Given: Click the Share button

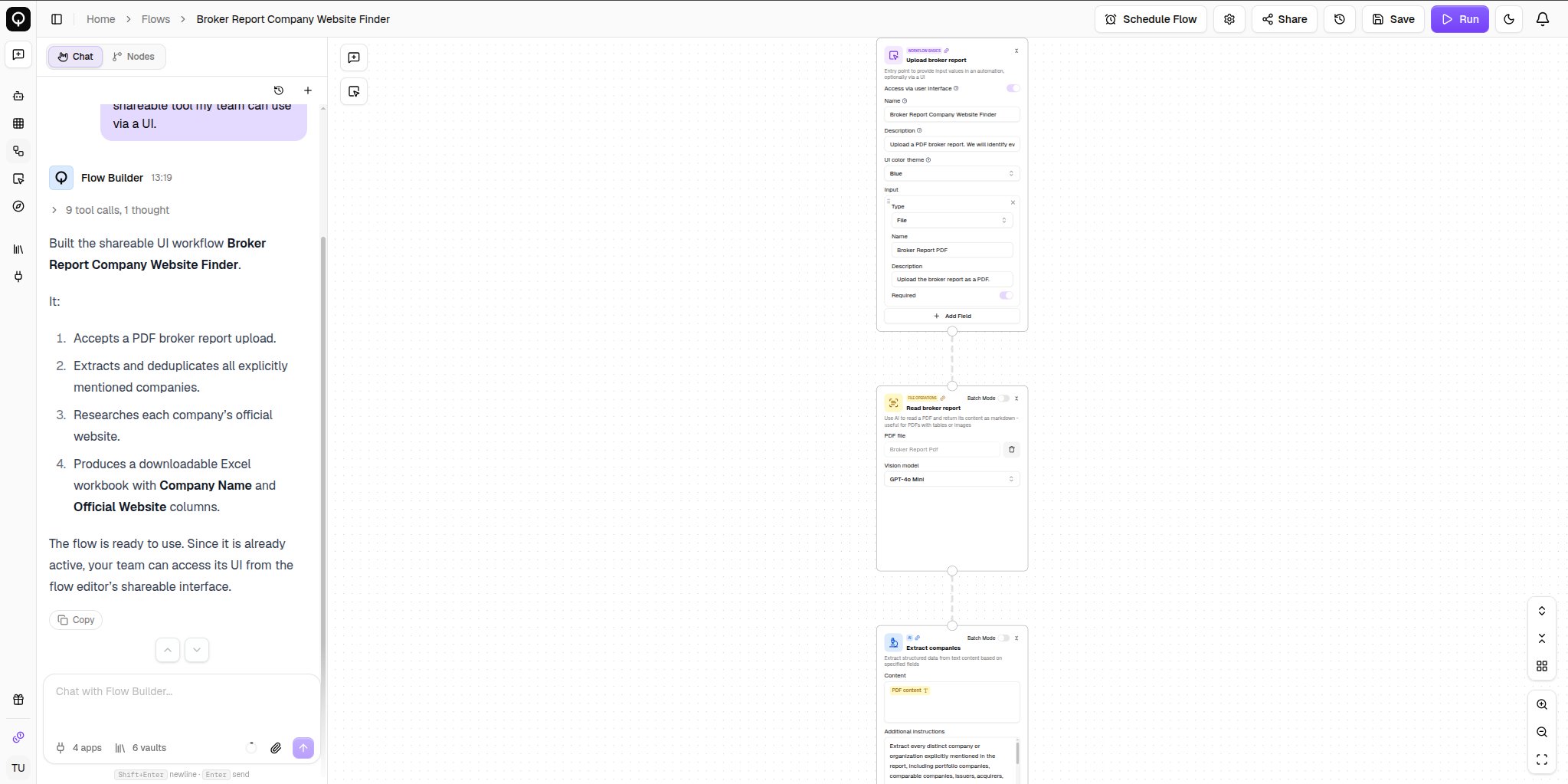Looking at the screenshot, I should pos(1284,19).
